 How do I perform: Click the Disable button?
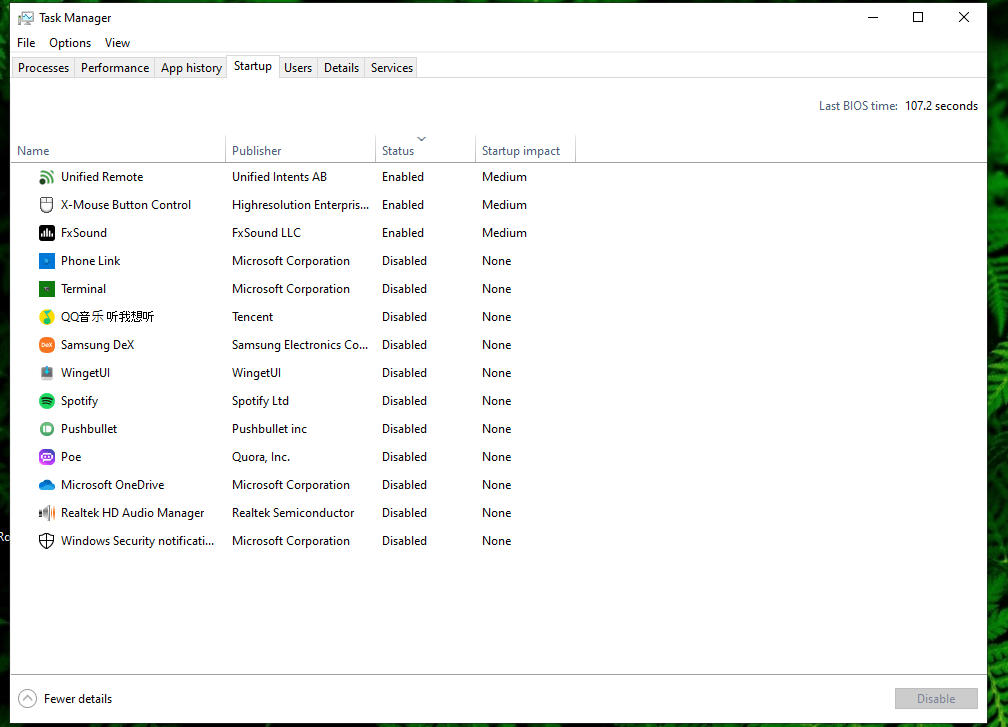click(x=936, y=699)
